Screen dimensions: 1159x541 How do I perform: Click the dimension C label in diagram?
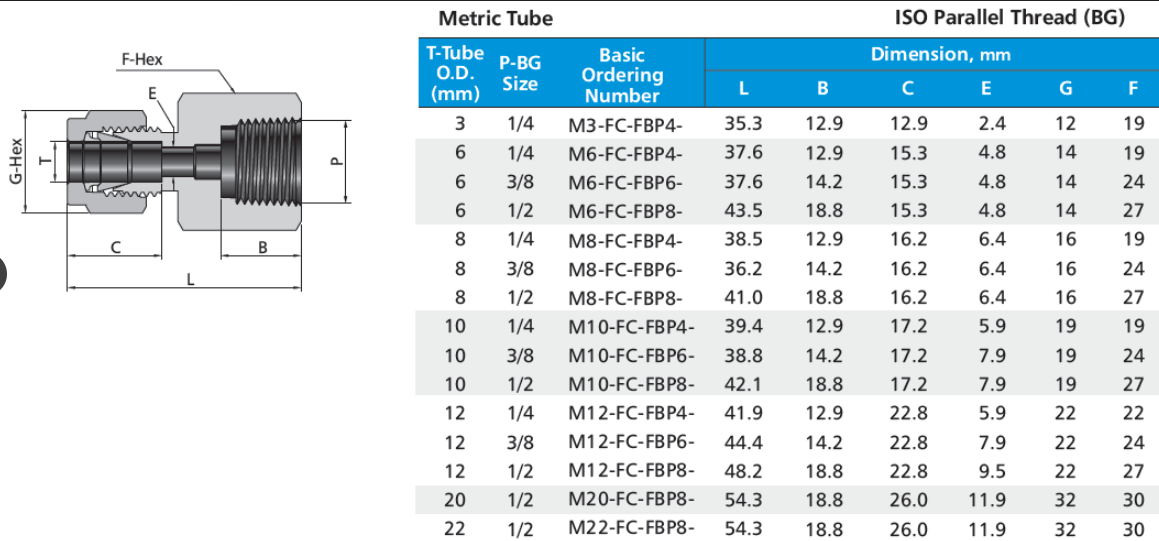coord(115,247)
